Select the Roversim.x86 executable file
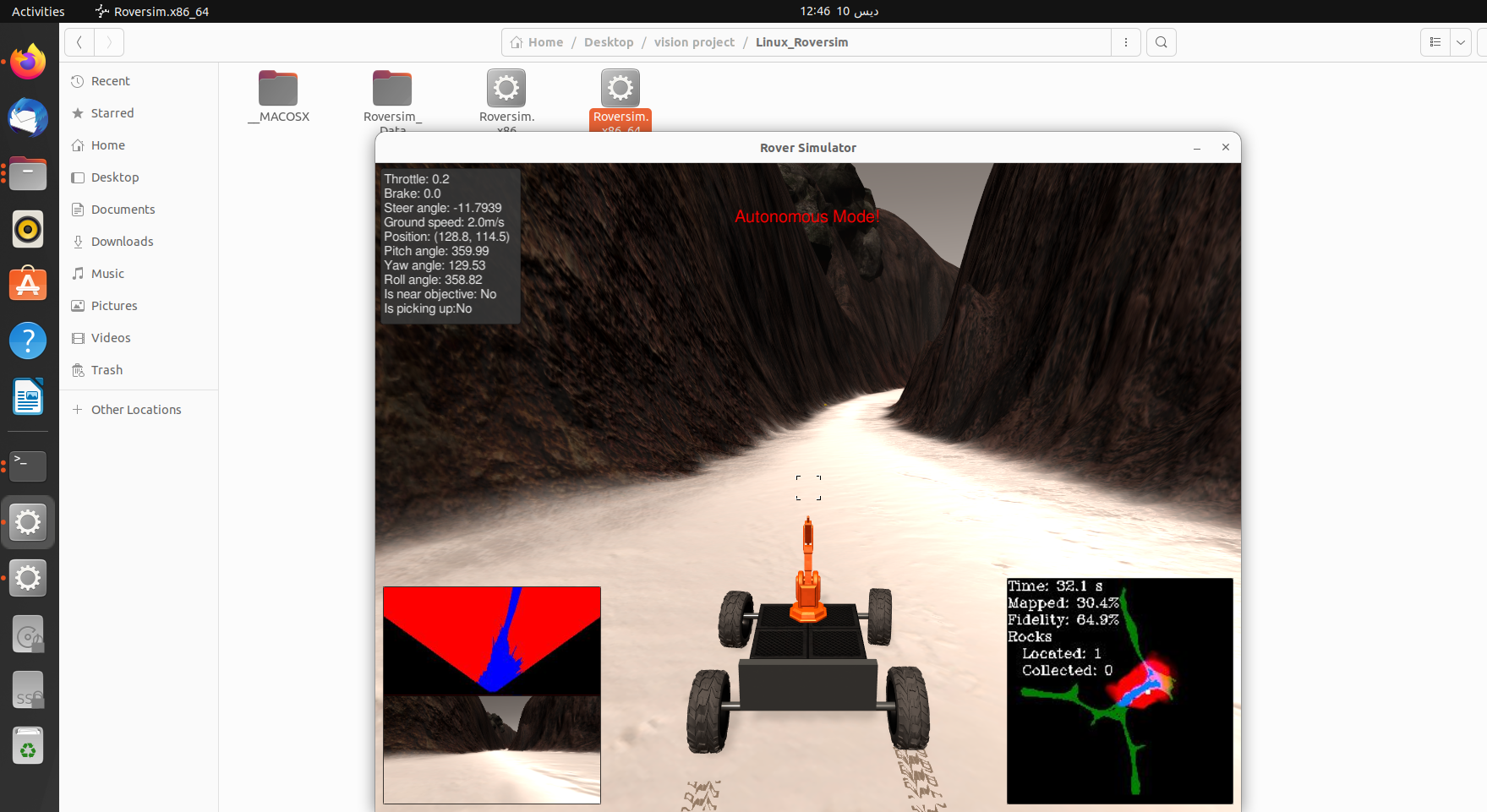 (x=506, y=100)
